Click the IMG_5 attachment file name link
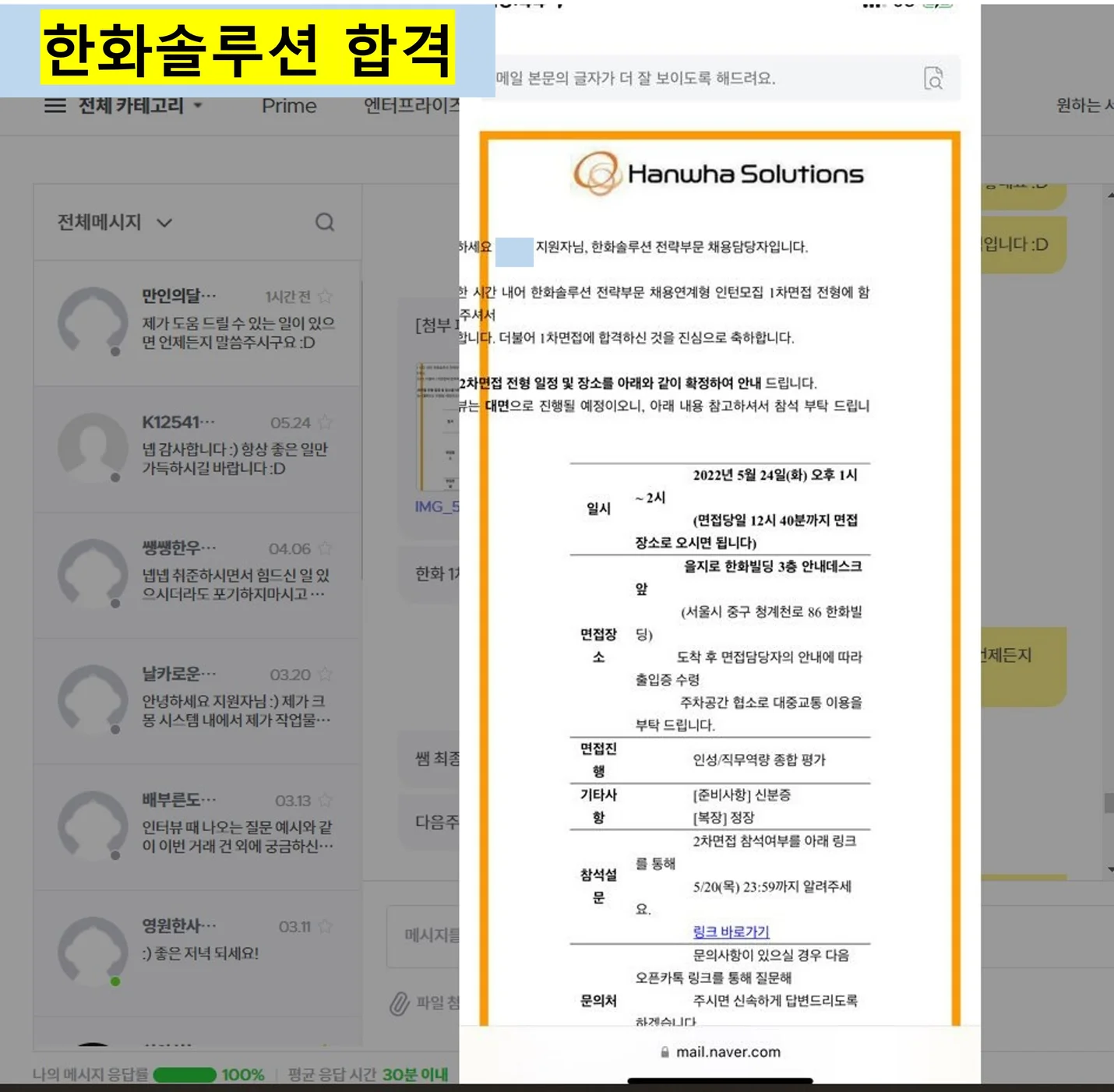Image resolution: width=1114 pixels, height=1092 pixels. [437, 507]
